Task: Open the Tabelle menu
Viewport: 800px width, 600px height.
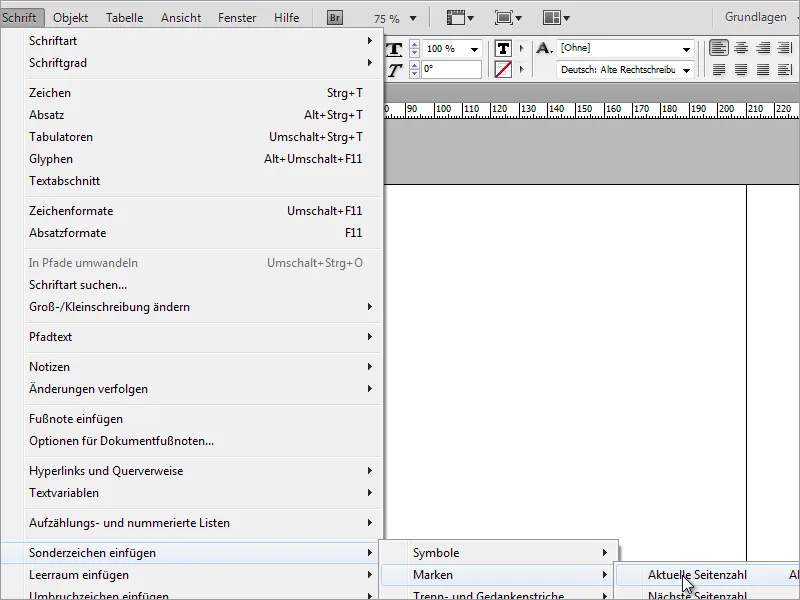Action: coord(124,18)
